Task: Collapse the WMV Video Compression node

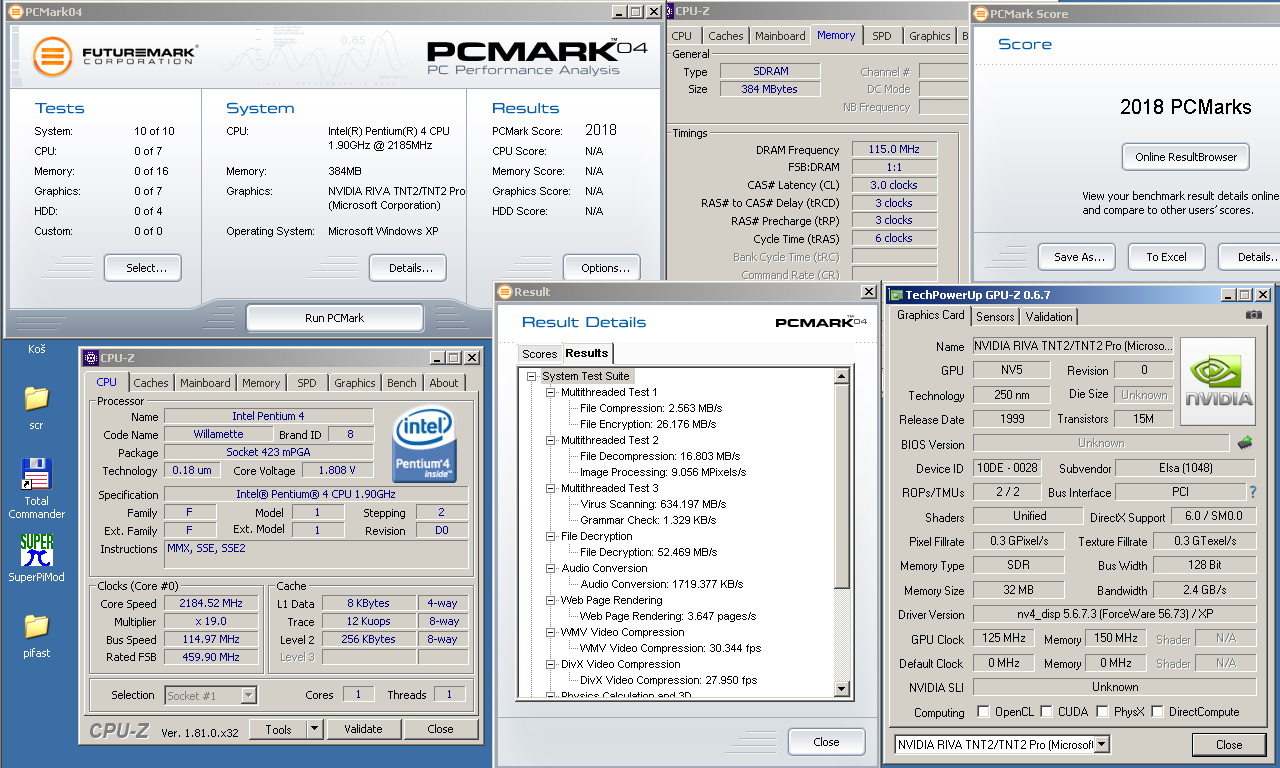Action: click(550, 633)
